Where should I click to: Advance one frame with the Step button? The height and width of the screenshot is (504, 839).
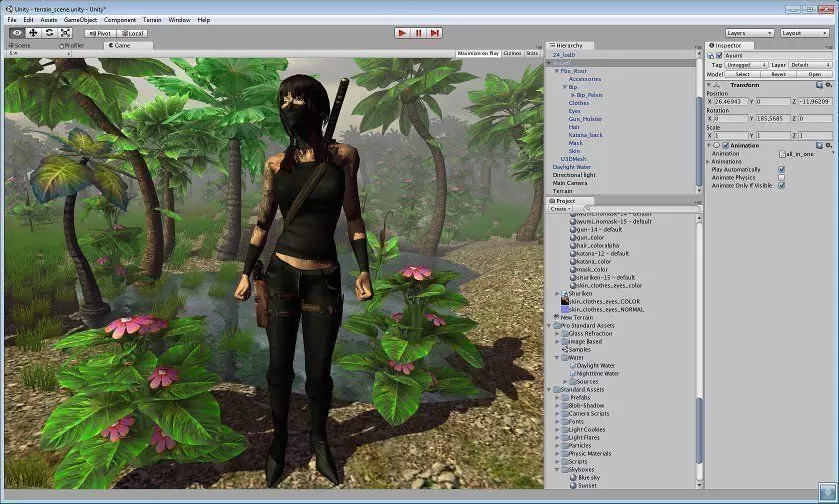click(434, 33)
